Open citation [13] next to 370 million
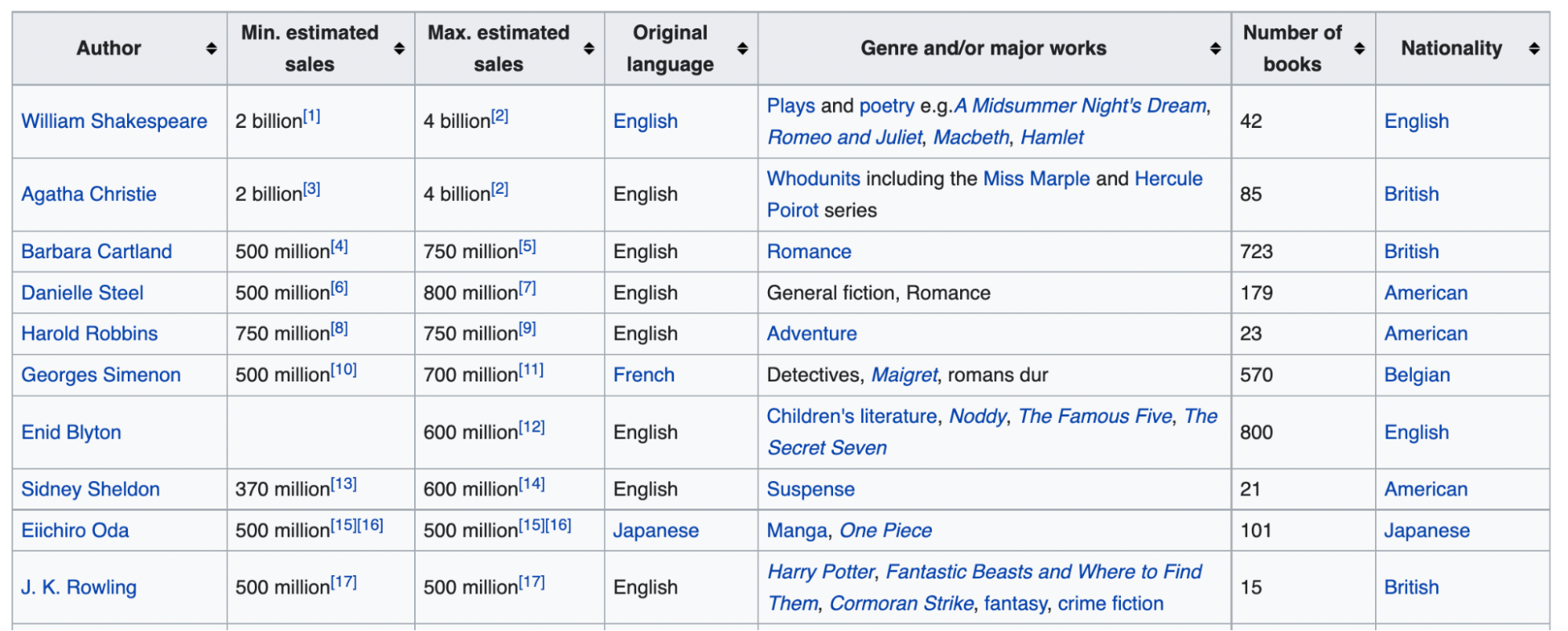1568x631 pixels. coord(344,484)
